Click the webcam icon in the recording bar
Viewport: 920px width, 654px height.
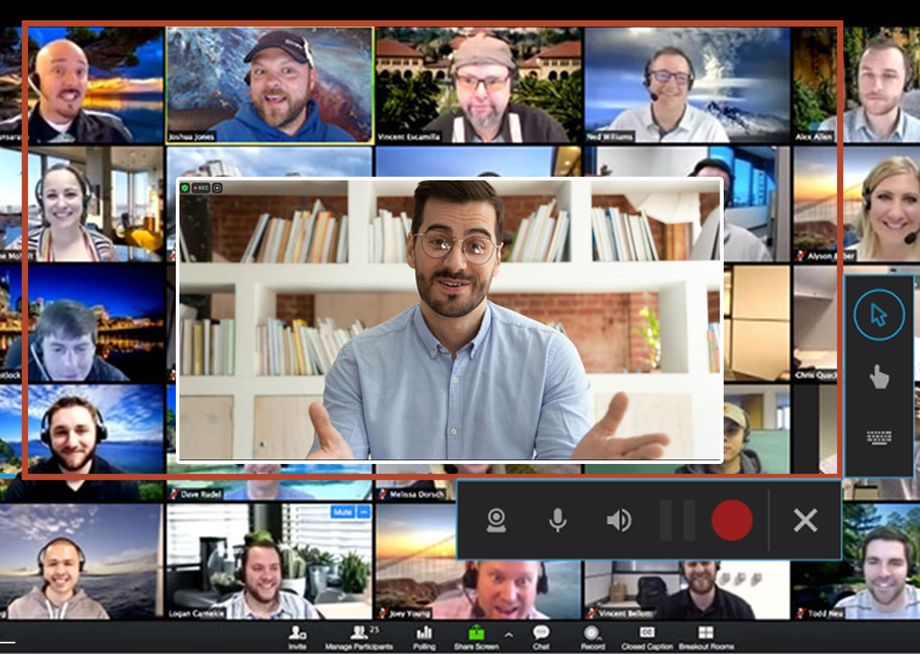pyautogui.click(x=497, y=519)
